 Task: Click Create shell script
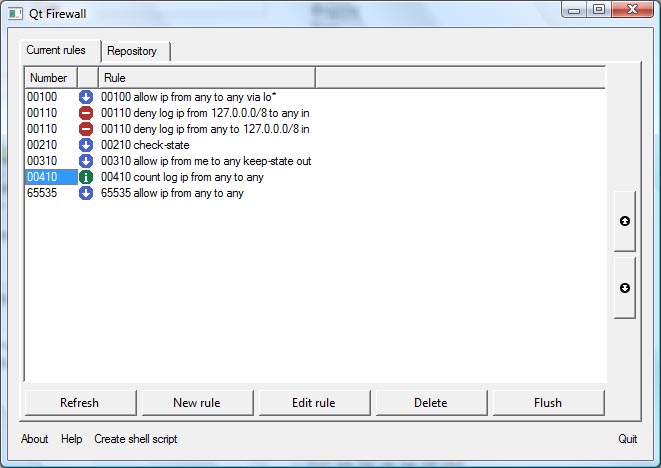[x=136, y=439]
